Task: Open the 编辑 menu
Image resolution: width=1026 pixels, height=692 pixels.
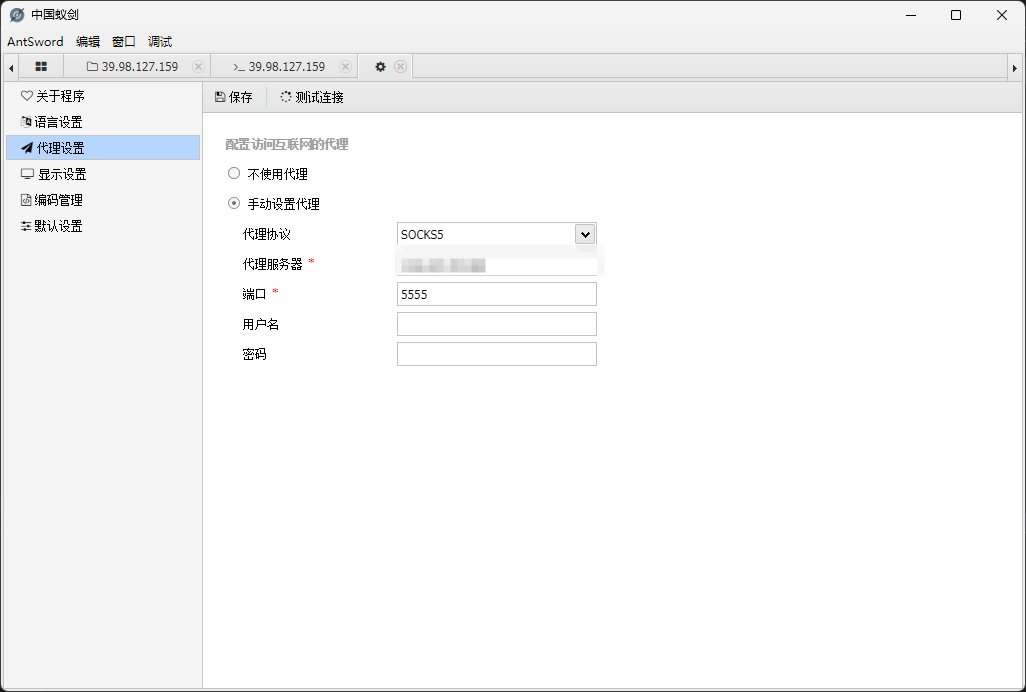Action: [88, 42]
